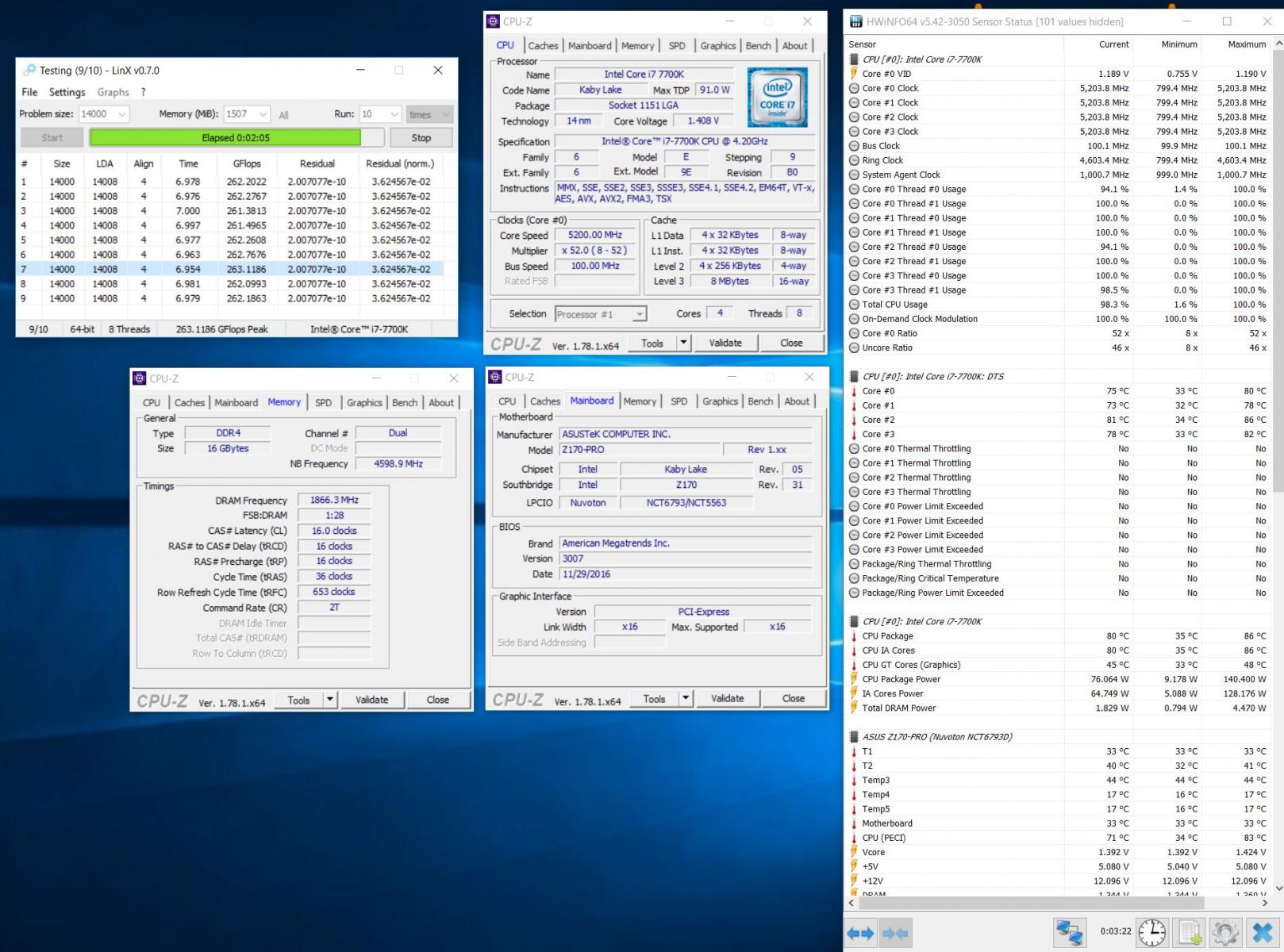
Task: Open HWiNFO sensor settings gear icon
Action: (x=1224, y=932)
